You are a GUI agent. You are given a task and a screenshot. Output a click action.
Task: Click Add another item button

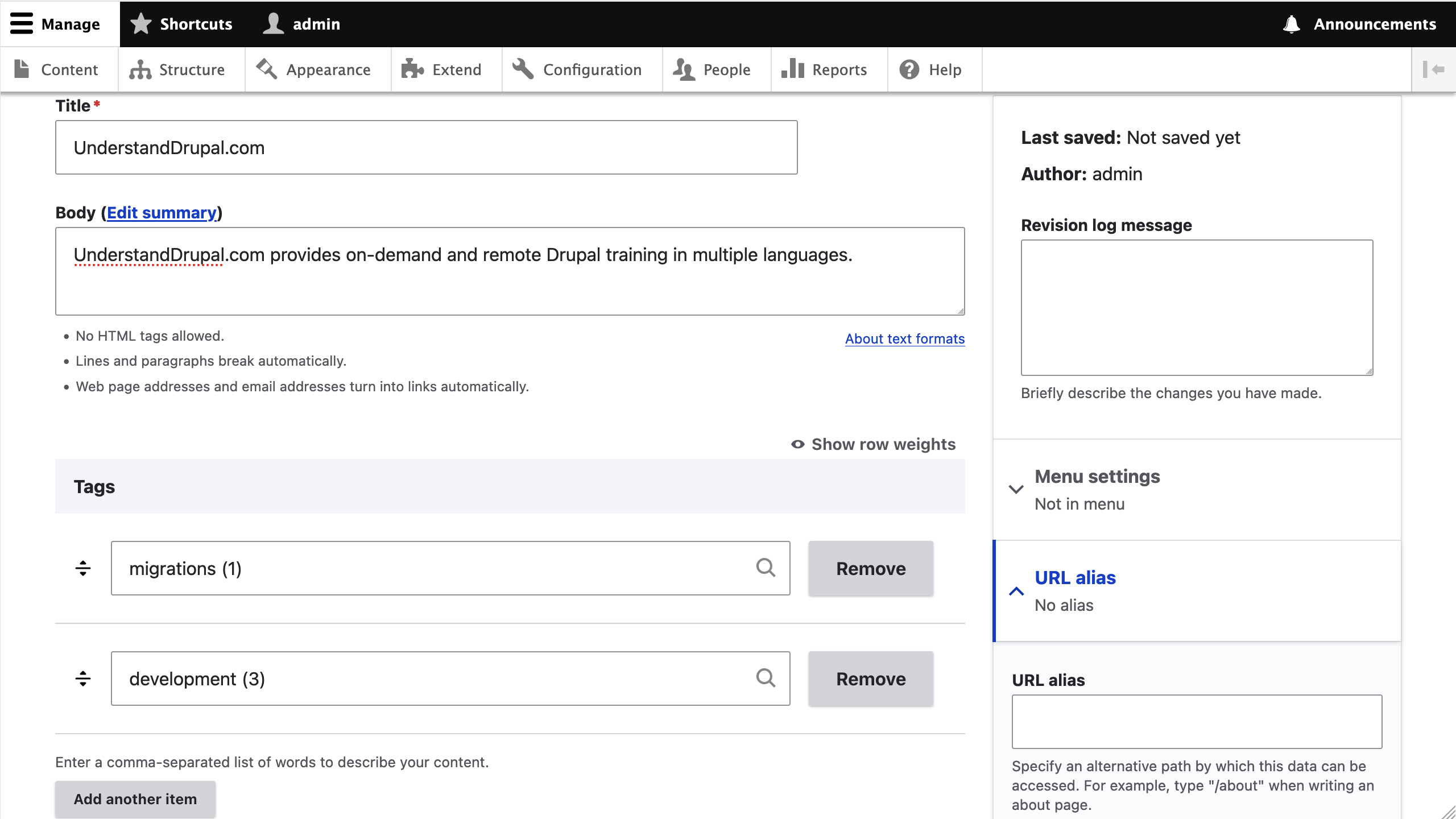[135, 799]
